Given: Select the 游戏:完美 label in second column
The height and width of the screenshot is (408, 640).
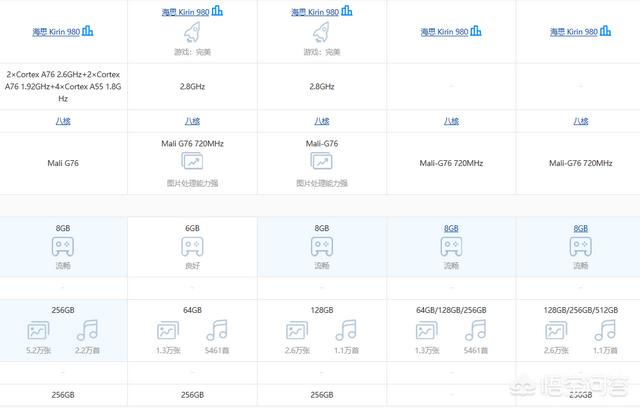Looking at the screenshot, I should coord(192,52).
